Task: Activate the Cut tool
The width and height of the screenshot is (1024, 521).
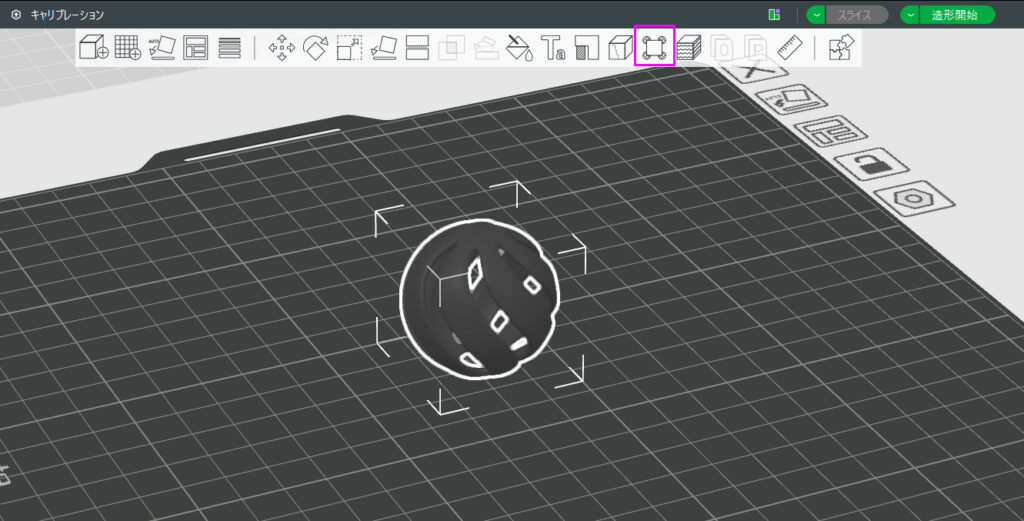Action: pos(417,47)
